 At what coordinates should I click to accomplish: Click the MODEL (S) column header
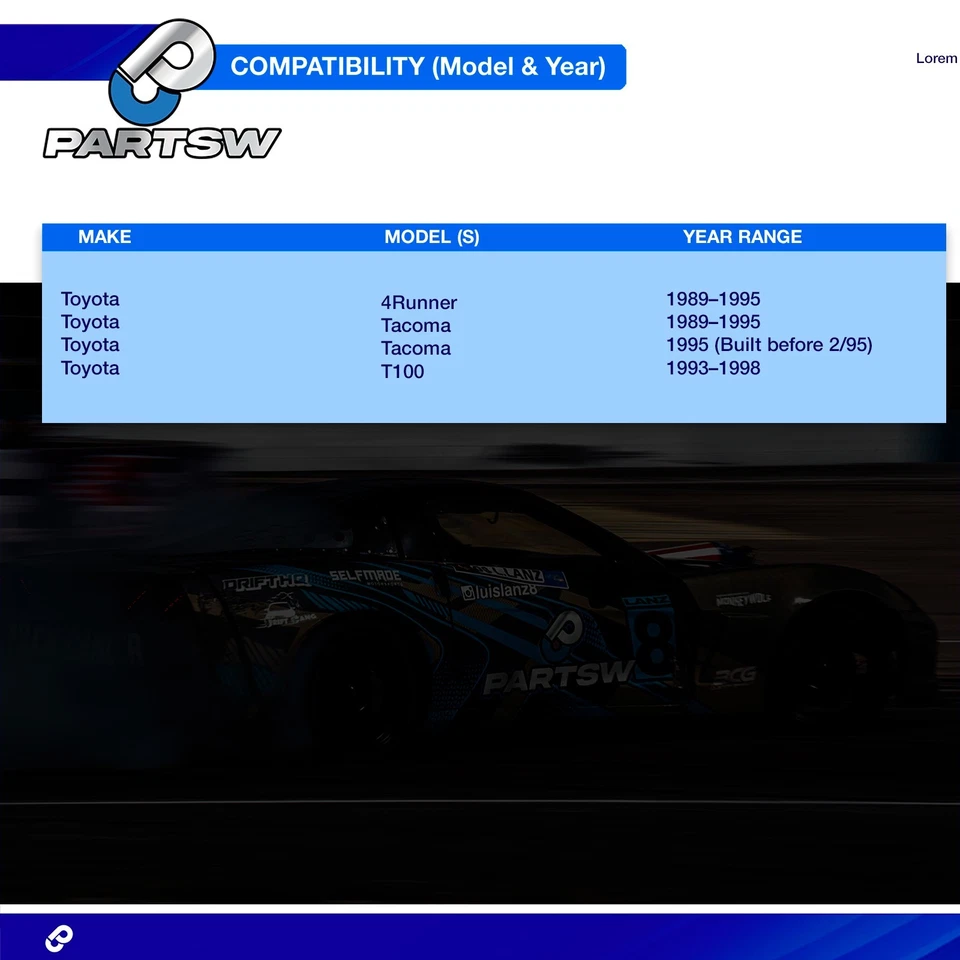[x=432, y=237]
